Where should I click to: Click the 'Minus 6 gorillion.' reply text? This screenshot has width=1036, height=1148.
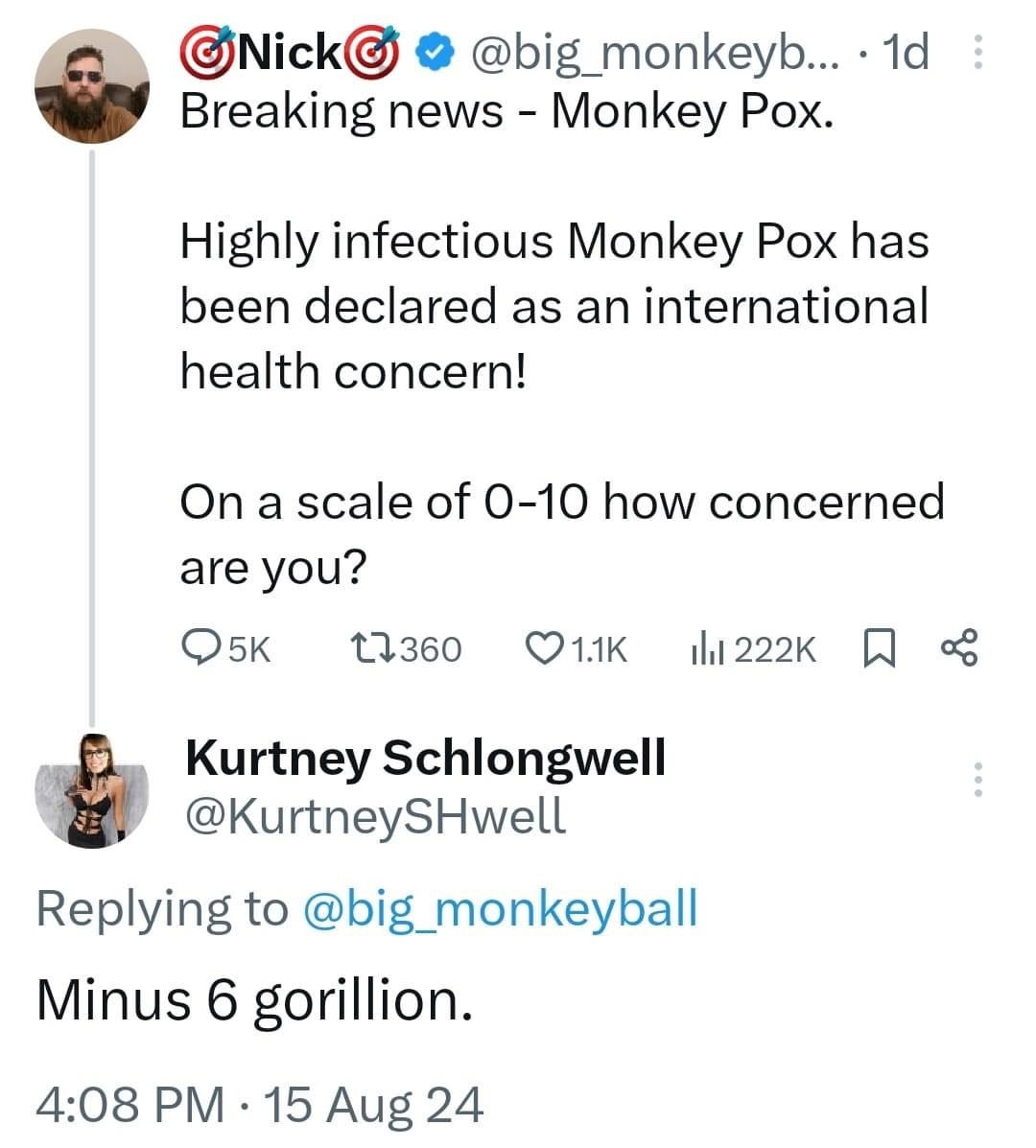[254, 1000]
